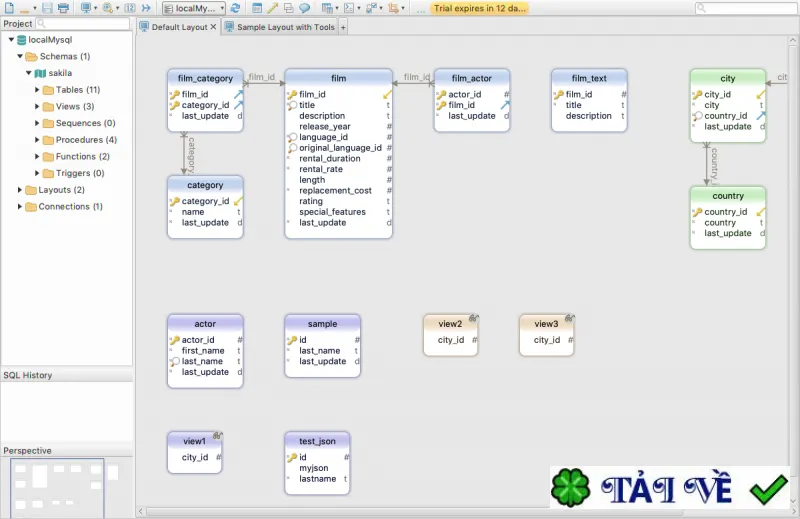The width and height of the screenshot is (800, 519).
Task: Click the blue refresh sync icon
Action: pos(235,8)
